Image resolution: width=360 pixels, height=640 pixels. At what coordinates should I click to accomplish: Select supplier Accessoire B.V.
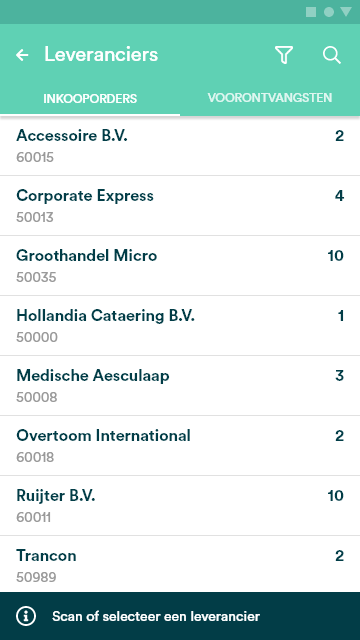(180, 146)
